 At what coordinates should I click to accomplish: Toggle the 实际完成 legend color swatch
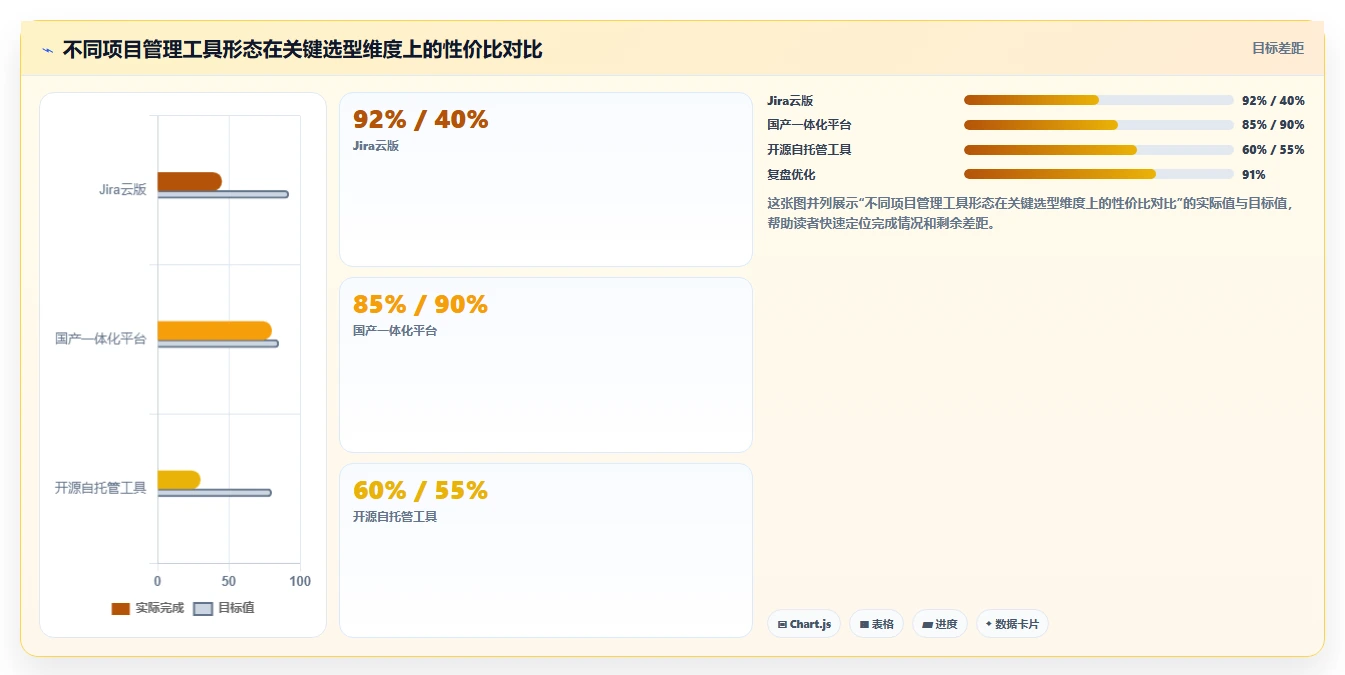pos(120,608)
